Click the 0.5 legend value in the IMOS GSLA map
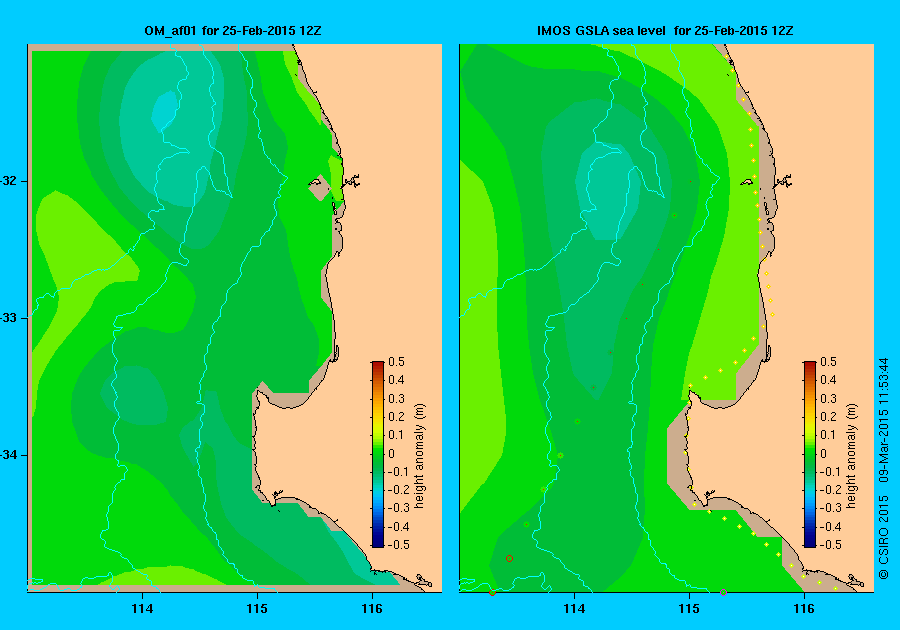This screenshot has width=900, height=630. [828, 362]
